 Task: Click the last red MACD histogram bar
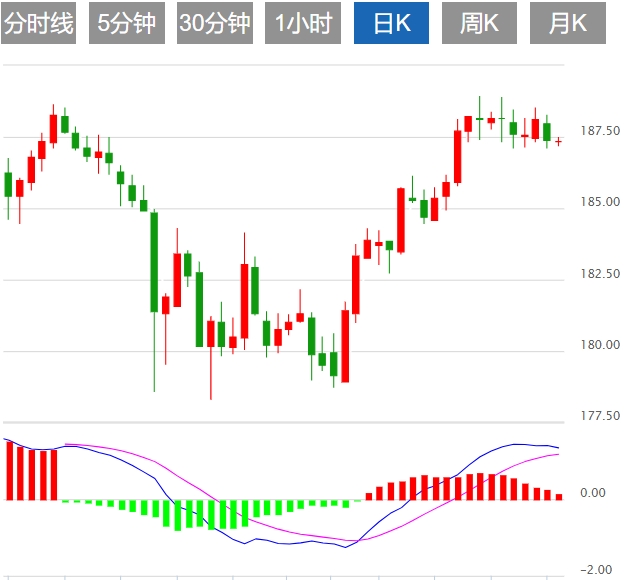coord(559,496)
